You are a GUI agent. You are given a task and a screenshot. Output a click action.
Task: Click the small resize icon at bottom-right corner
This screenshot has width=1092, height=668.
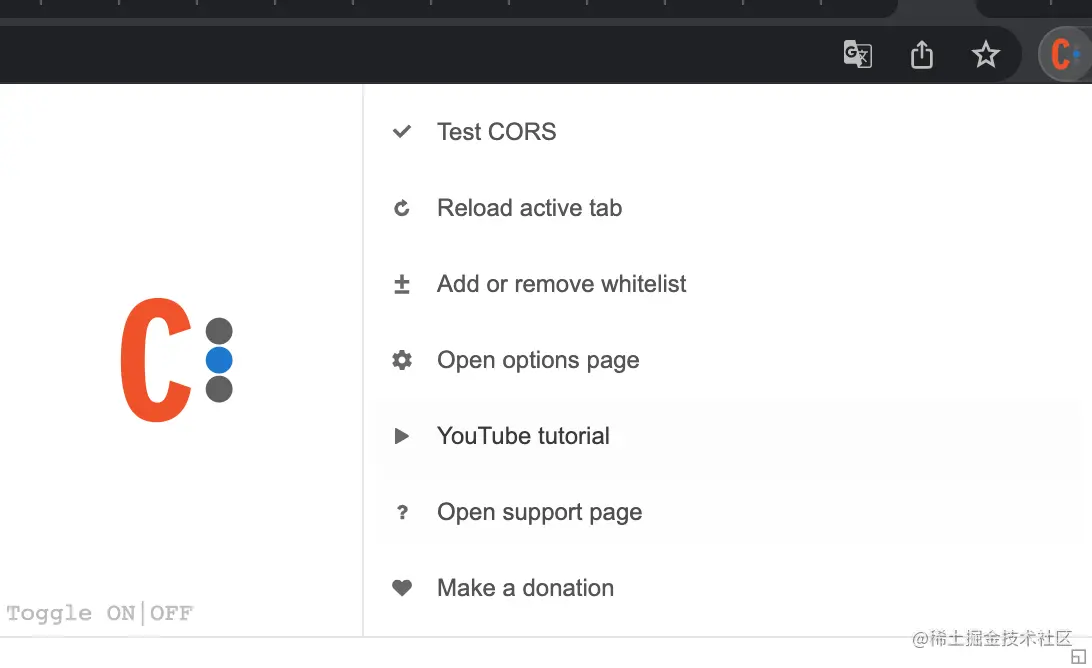[1078, 656]
